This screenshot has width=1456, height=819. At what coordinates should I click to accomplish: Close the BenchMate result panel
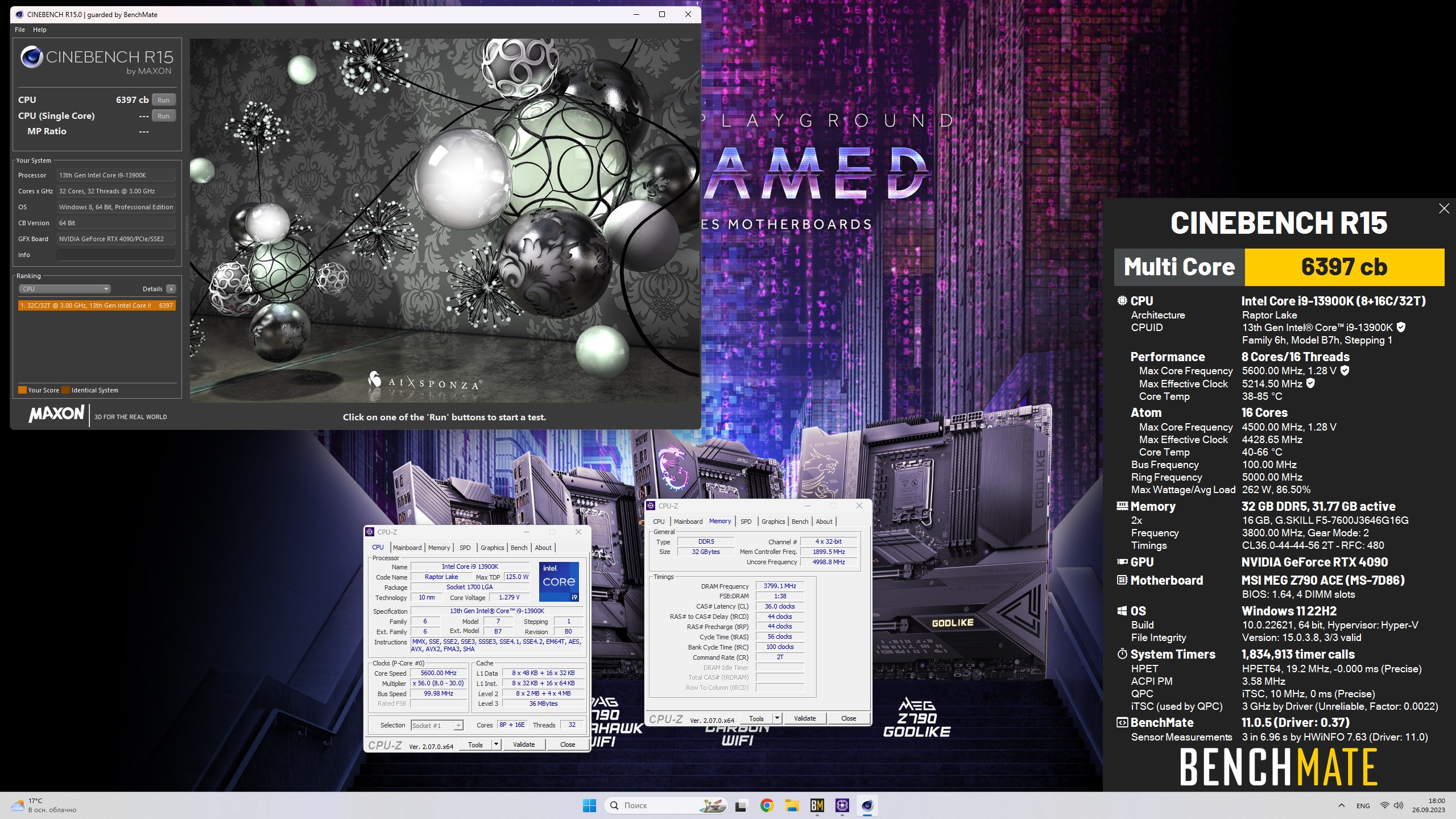coord(1443,209)
